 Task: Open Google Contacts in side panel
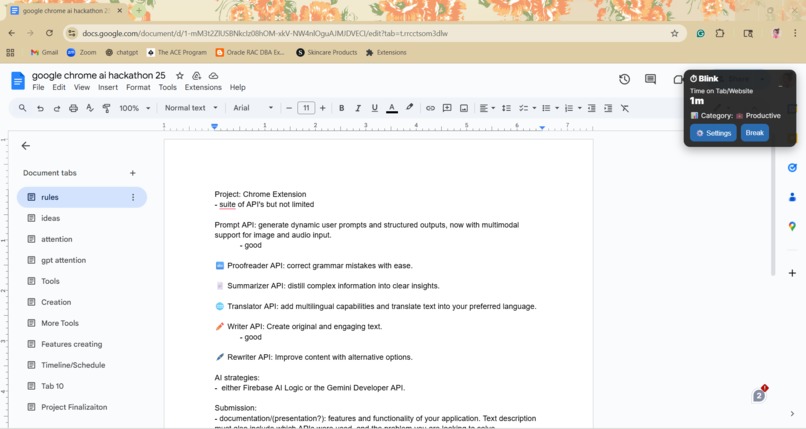(792, 197)
